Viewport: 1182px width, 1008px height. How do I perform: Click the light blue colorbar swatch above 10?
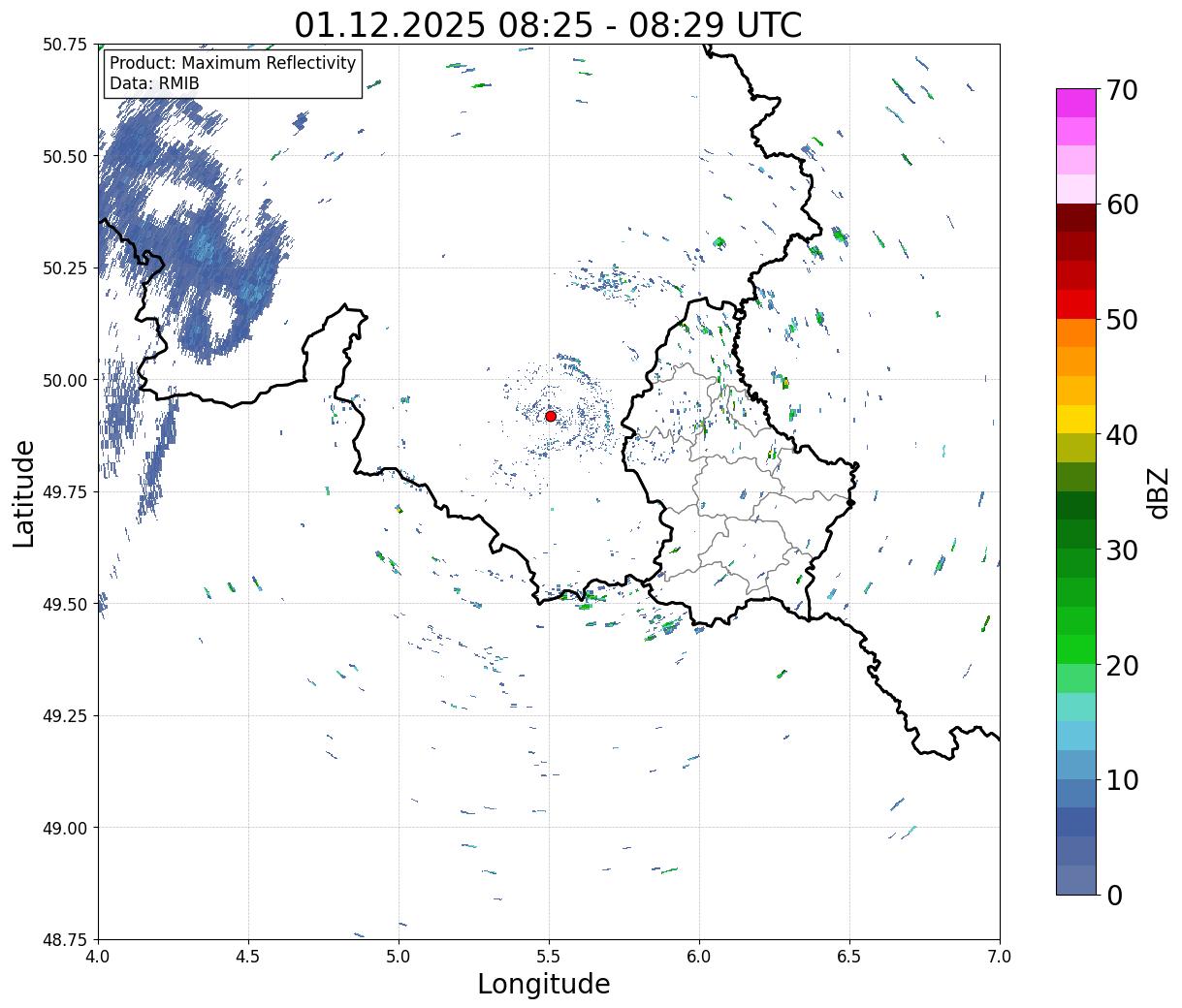(1076, 765)
